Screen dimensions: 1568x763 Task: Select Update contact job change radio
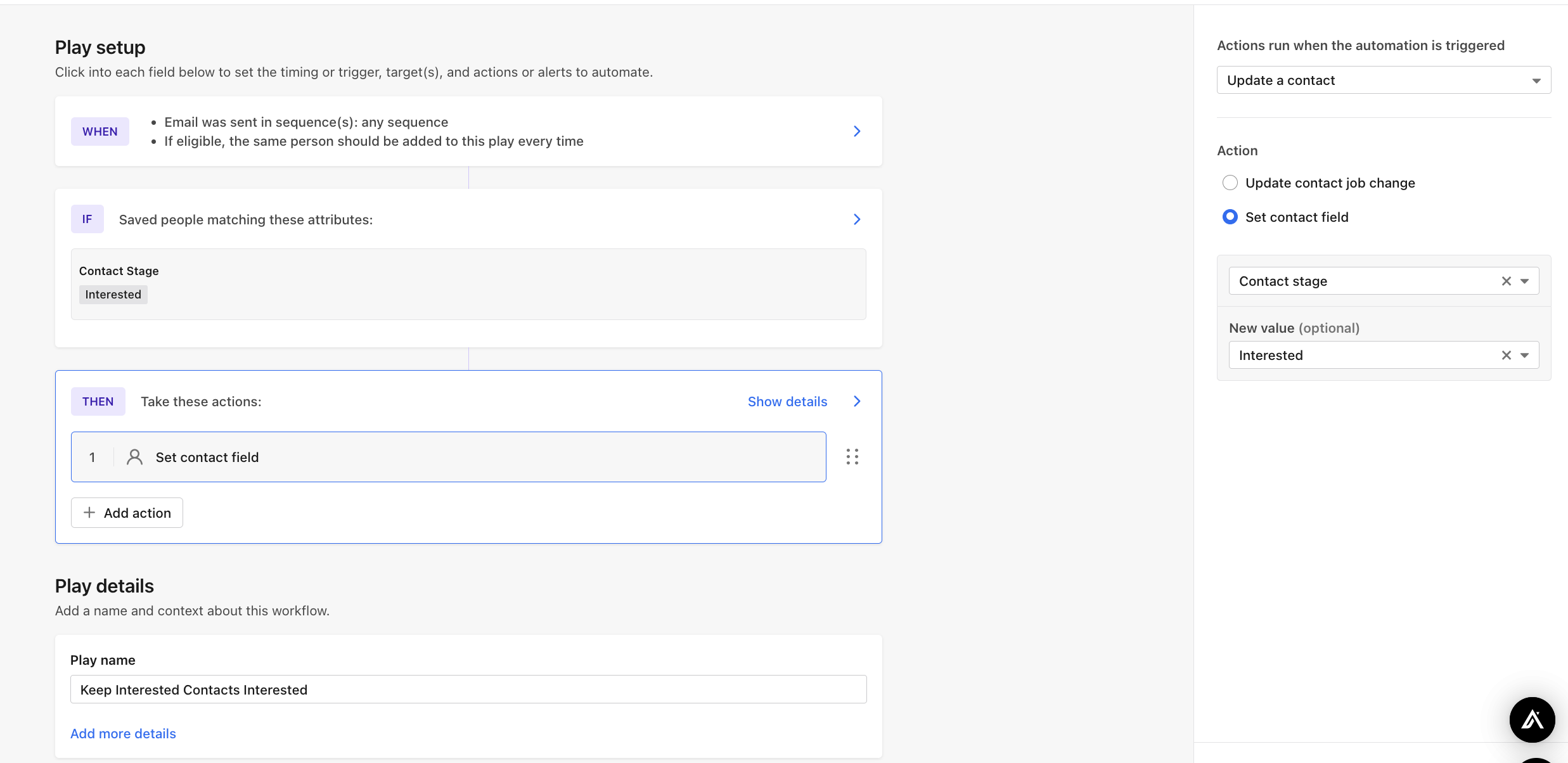(x=1230, y=183)
